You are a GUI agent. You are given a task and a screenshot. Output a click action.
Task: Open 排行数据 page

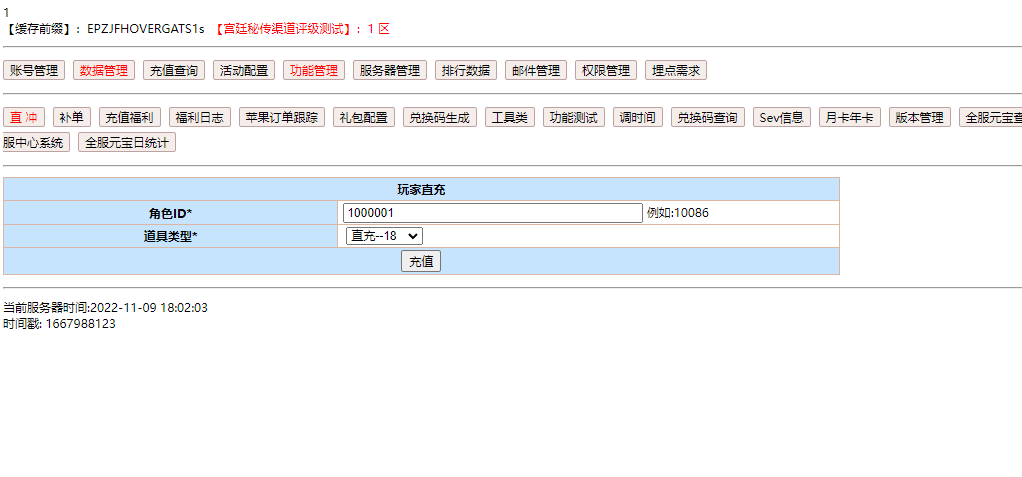465,71
